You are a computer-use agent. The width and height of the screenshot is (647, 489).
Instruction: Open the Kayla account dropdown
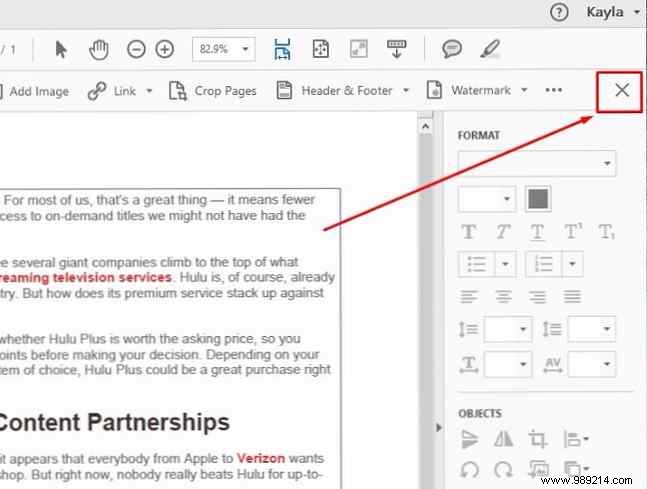[613, 12]
